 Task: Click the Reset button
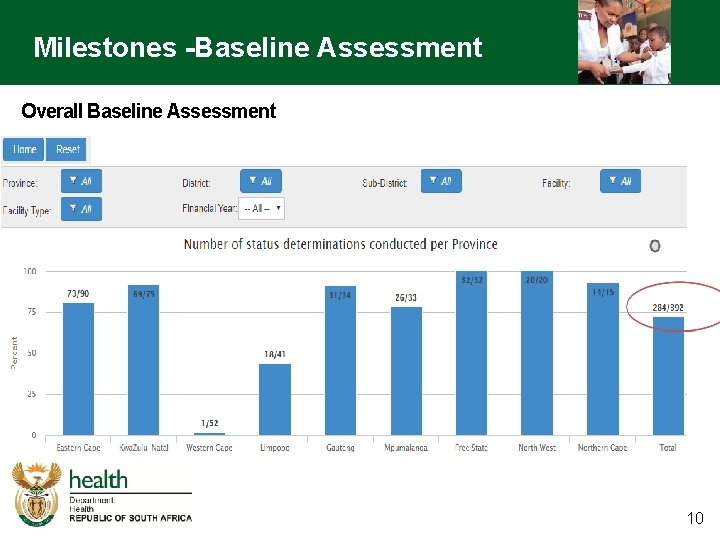tap(66, 149)
